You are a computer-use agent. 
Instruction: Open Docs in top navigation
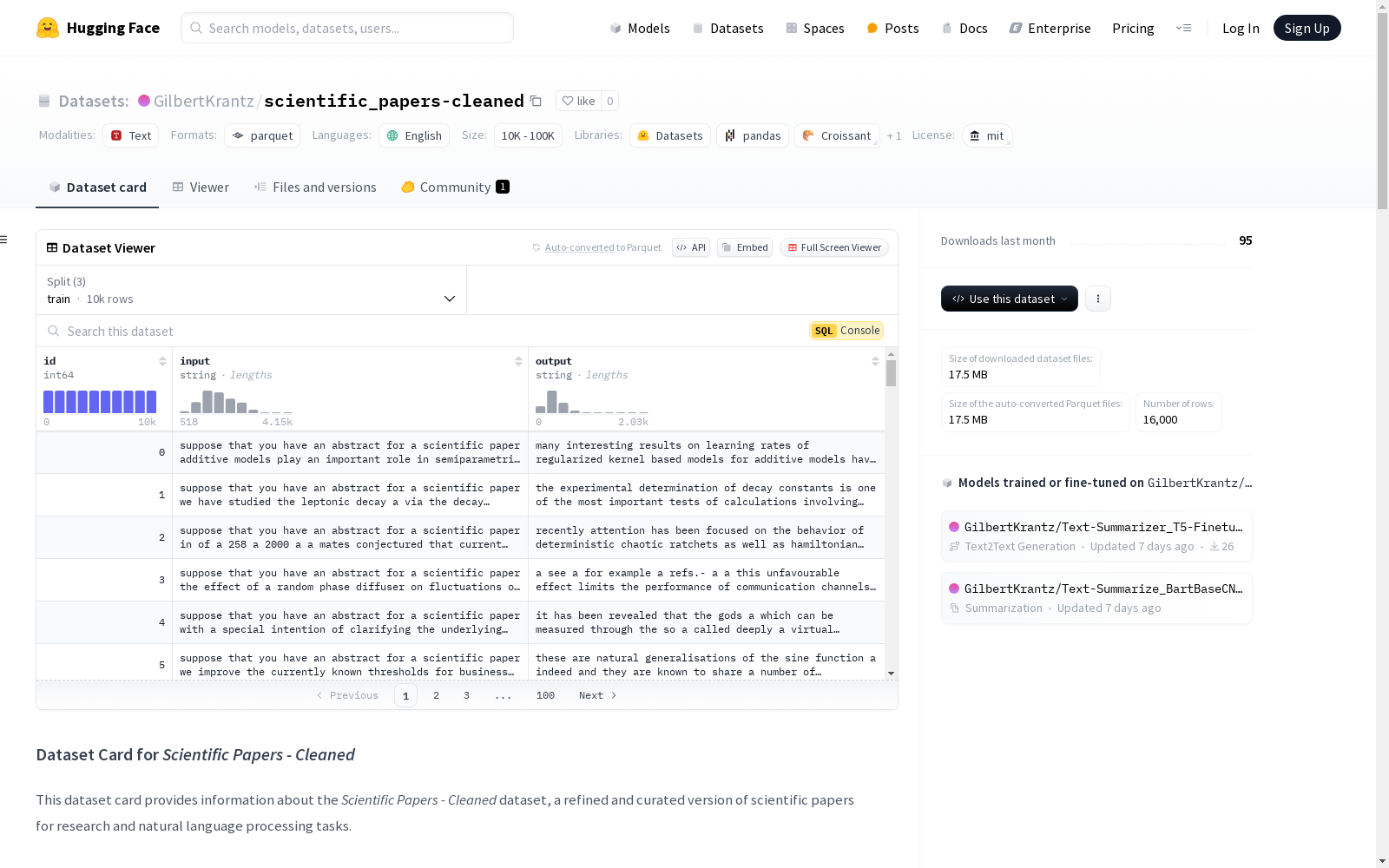(964, 29)
